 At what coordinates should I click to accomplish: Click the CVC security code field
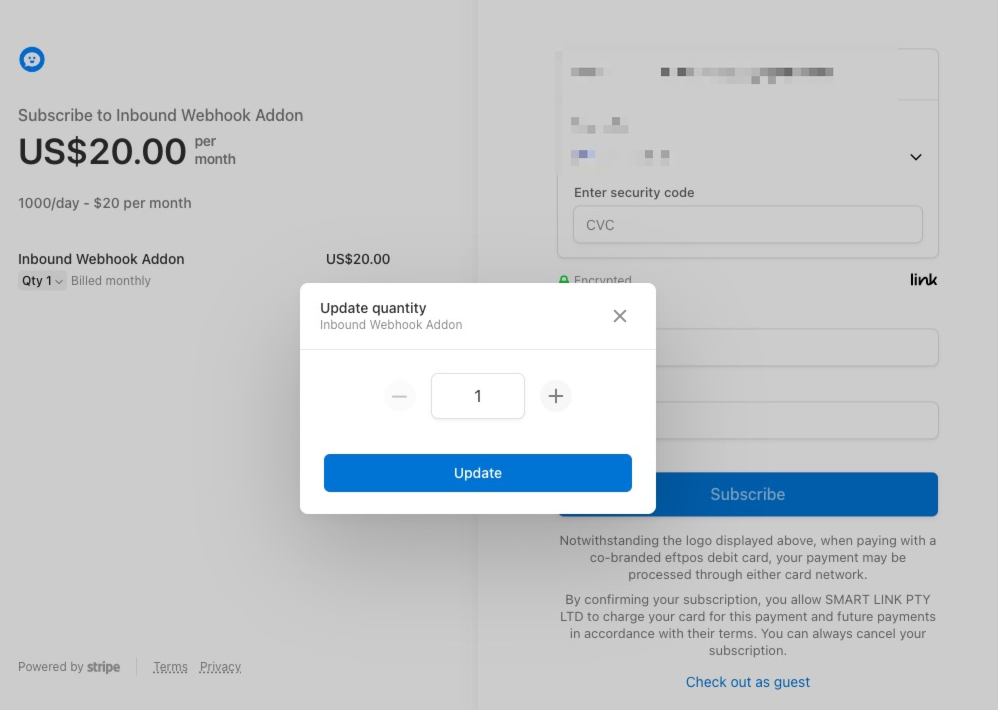tap(748, 225)
